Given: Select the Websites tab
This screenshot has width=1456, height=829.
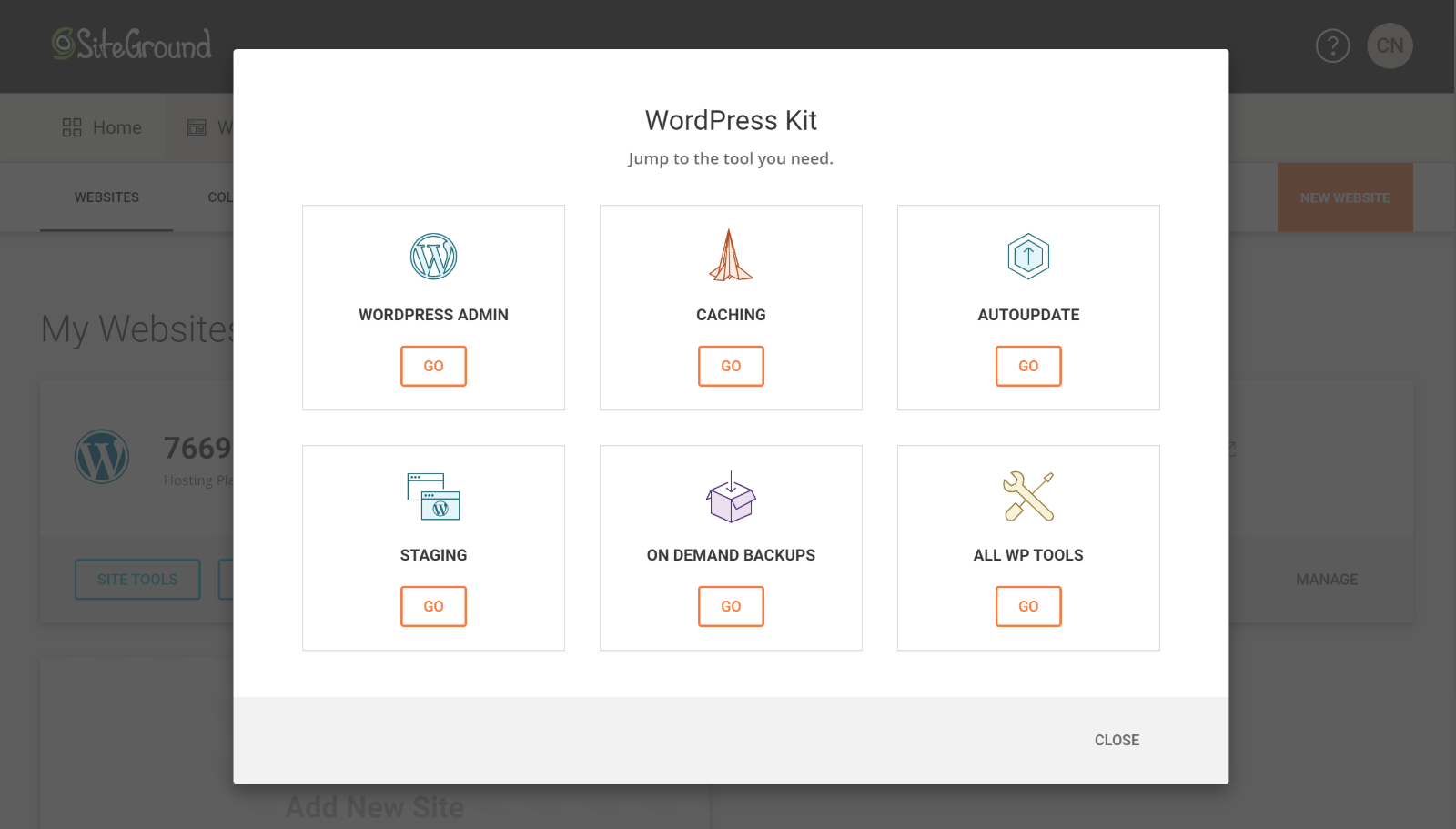Looking at the screenshot, I should tap(106, 197).
